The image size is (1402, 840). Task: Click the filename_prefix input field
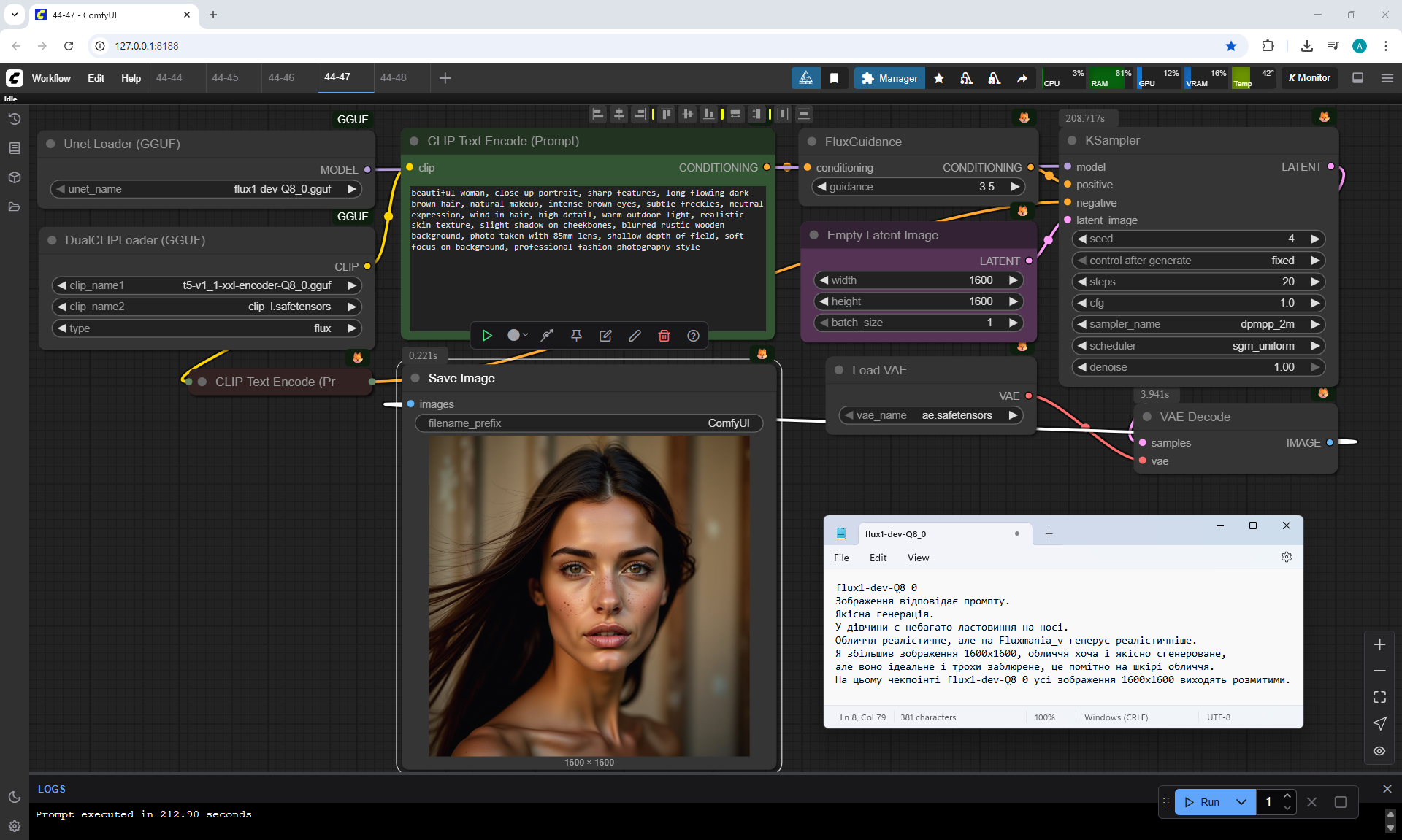point(589,423)
